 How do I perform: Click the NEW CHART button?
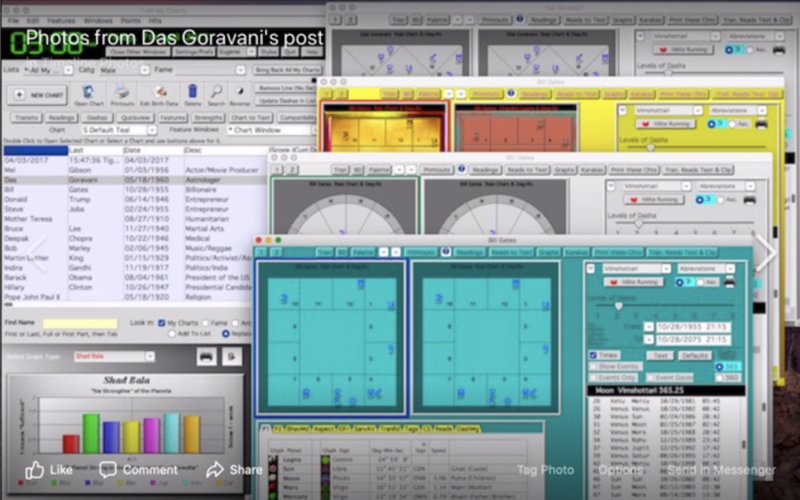[37, 94]
